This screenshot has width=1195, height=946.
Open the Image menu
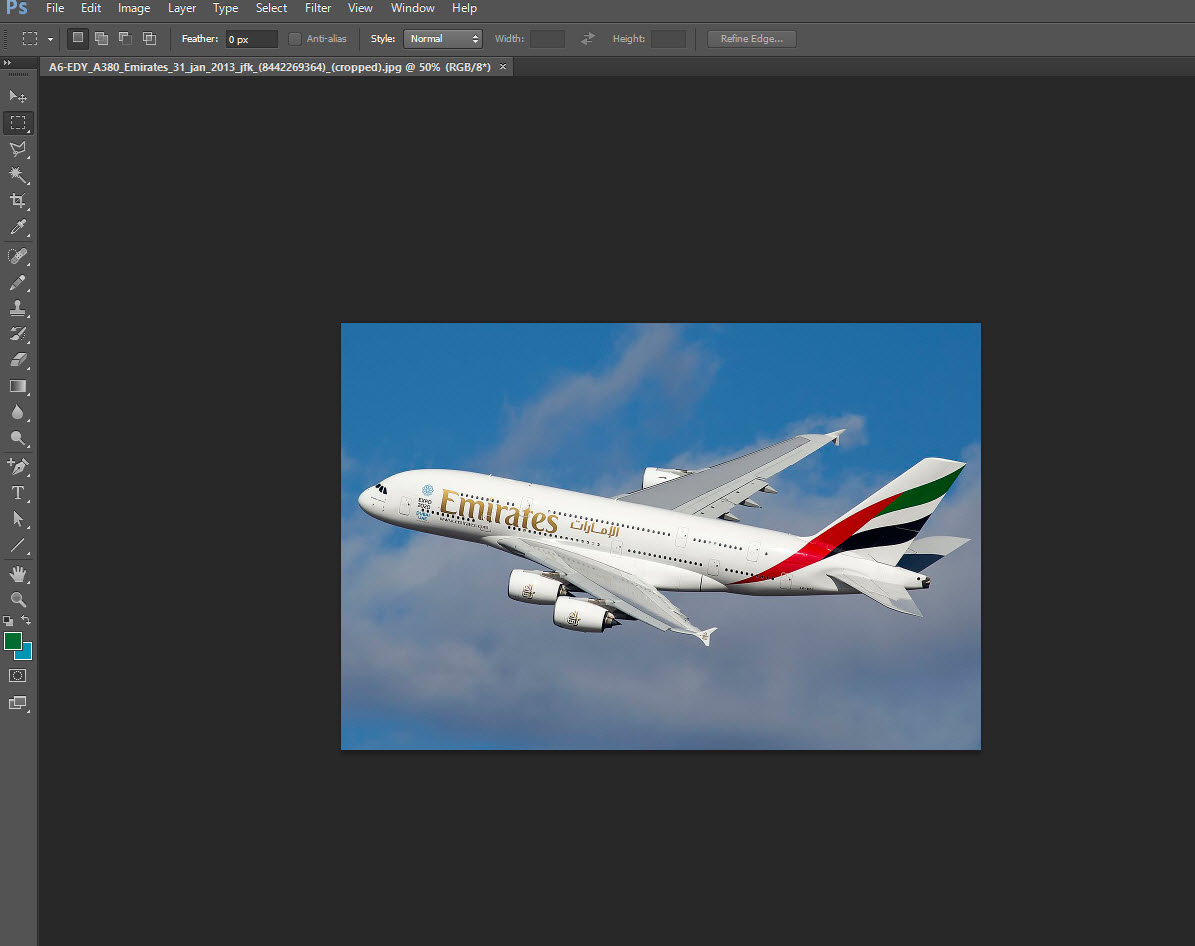(x=134, y=8)
